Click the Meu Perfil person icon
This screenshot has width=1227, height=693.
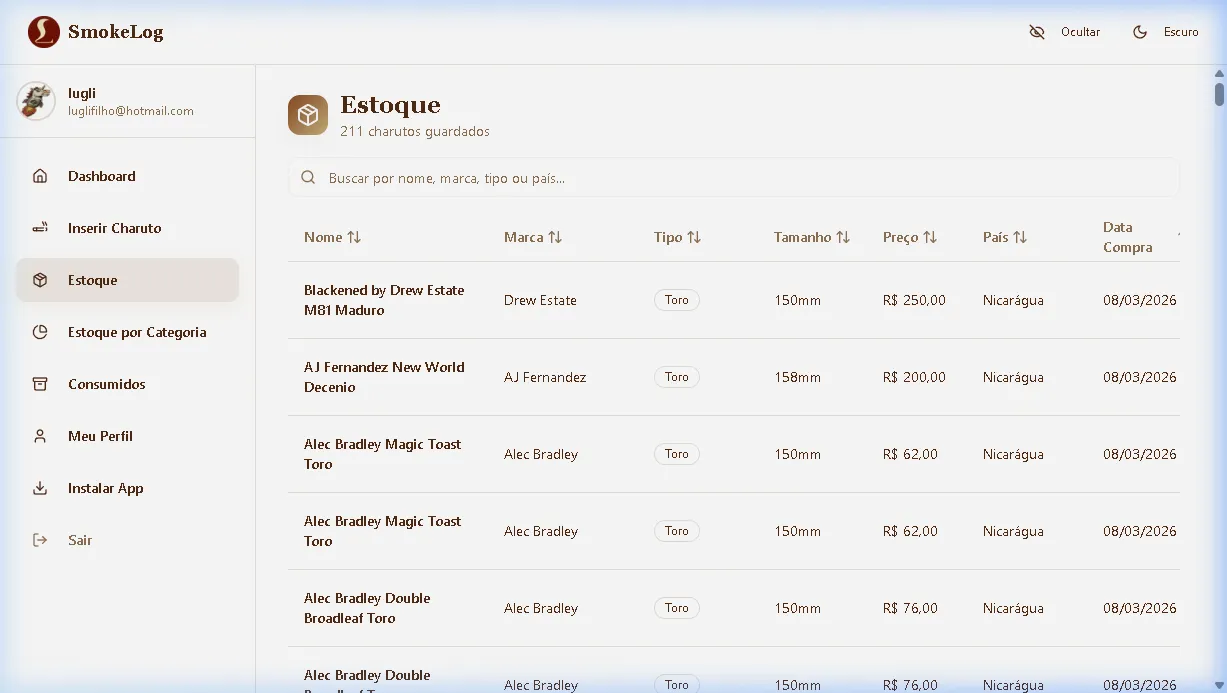(40, 436)
